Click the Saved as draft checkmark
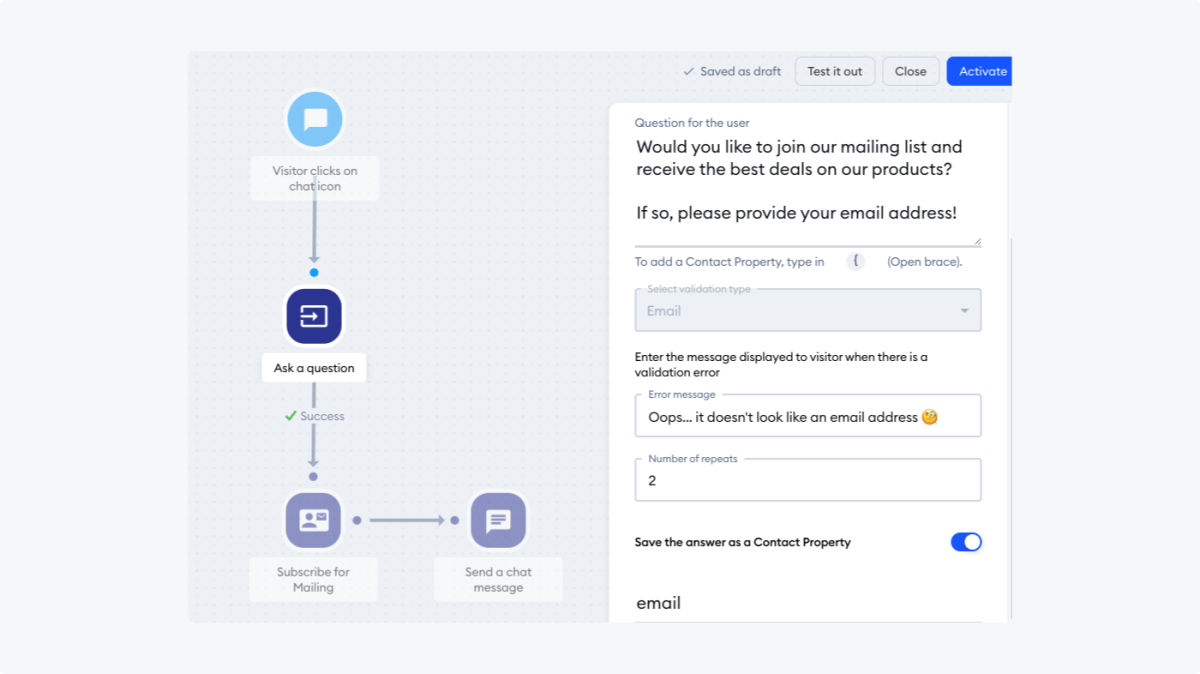Screen dimensions: 1200x674 [688, 71]
